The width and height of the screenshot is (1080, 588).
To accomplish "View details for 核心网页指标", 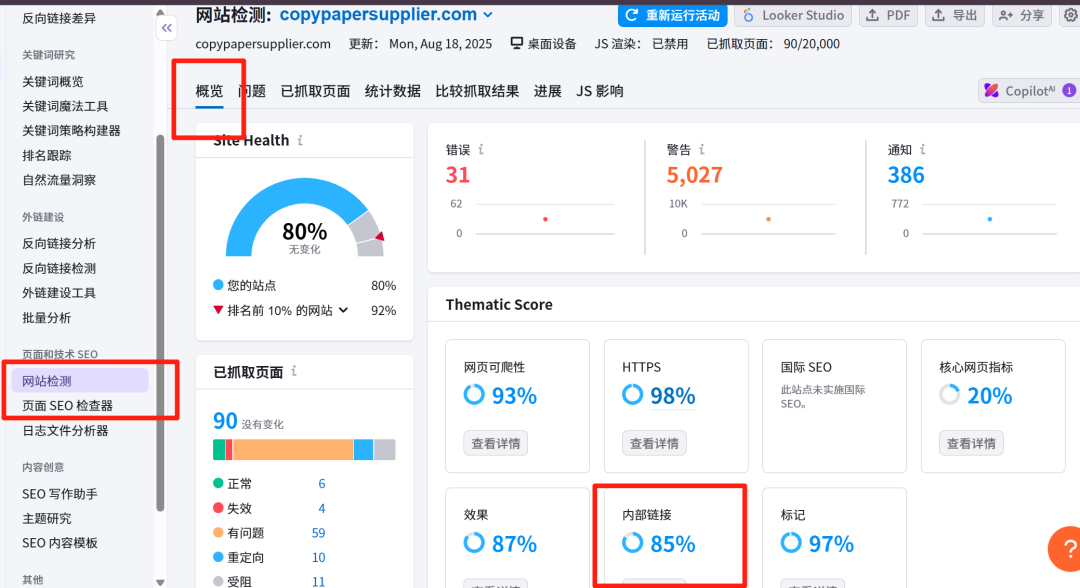I will [971, 443].
